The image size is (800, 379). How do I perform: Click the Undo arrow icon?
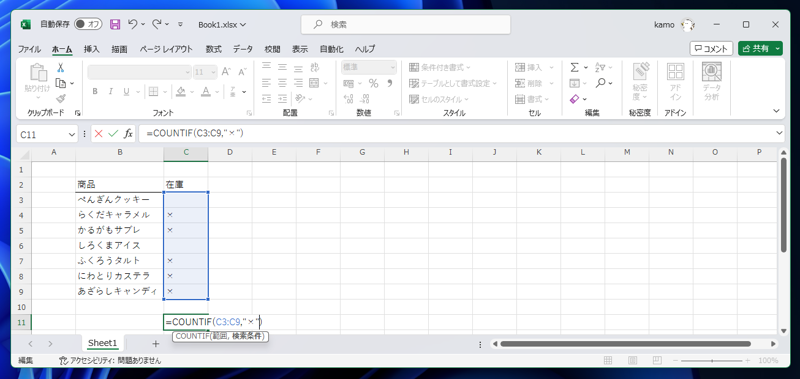[x=133, y=24]
